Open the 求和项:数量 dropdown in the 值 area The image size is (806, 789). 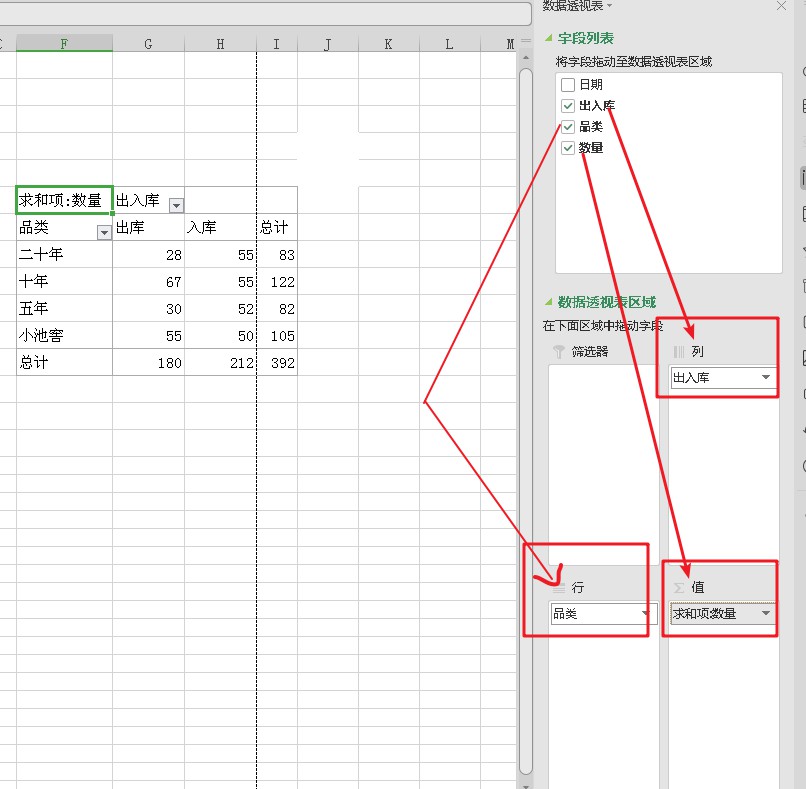point(765,613)
